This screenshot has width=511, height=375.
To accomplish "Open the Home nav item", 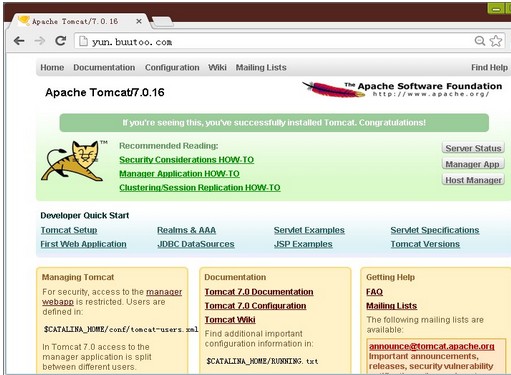I will click(x=52, y=67).
